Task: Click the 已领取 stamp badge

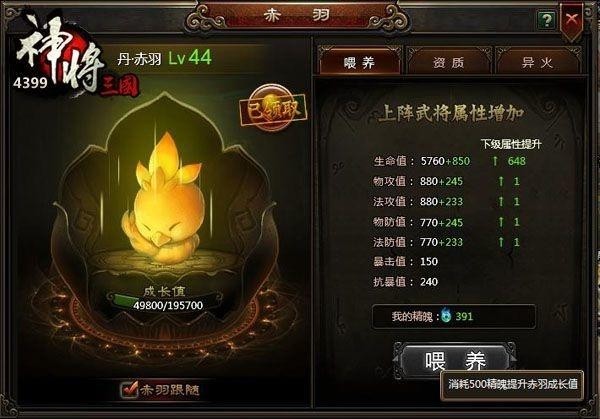Action: (x=273, y=108)
